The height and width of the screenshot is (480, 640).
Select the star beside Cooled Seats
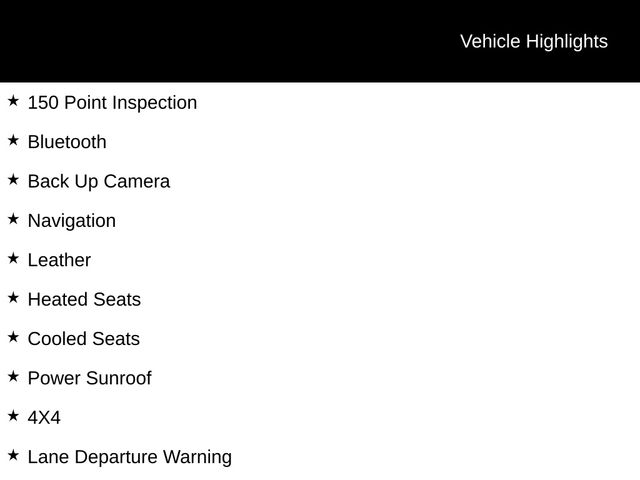pyautogui.click(x=13, y=337)
